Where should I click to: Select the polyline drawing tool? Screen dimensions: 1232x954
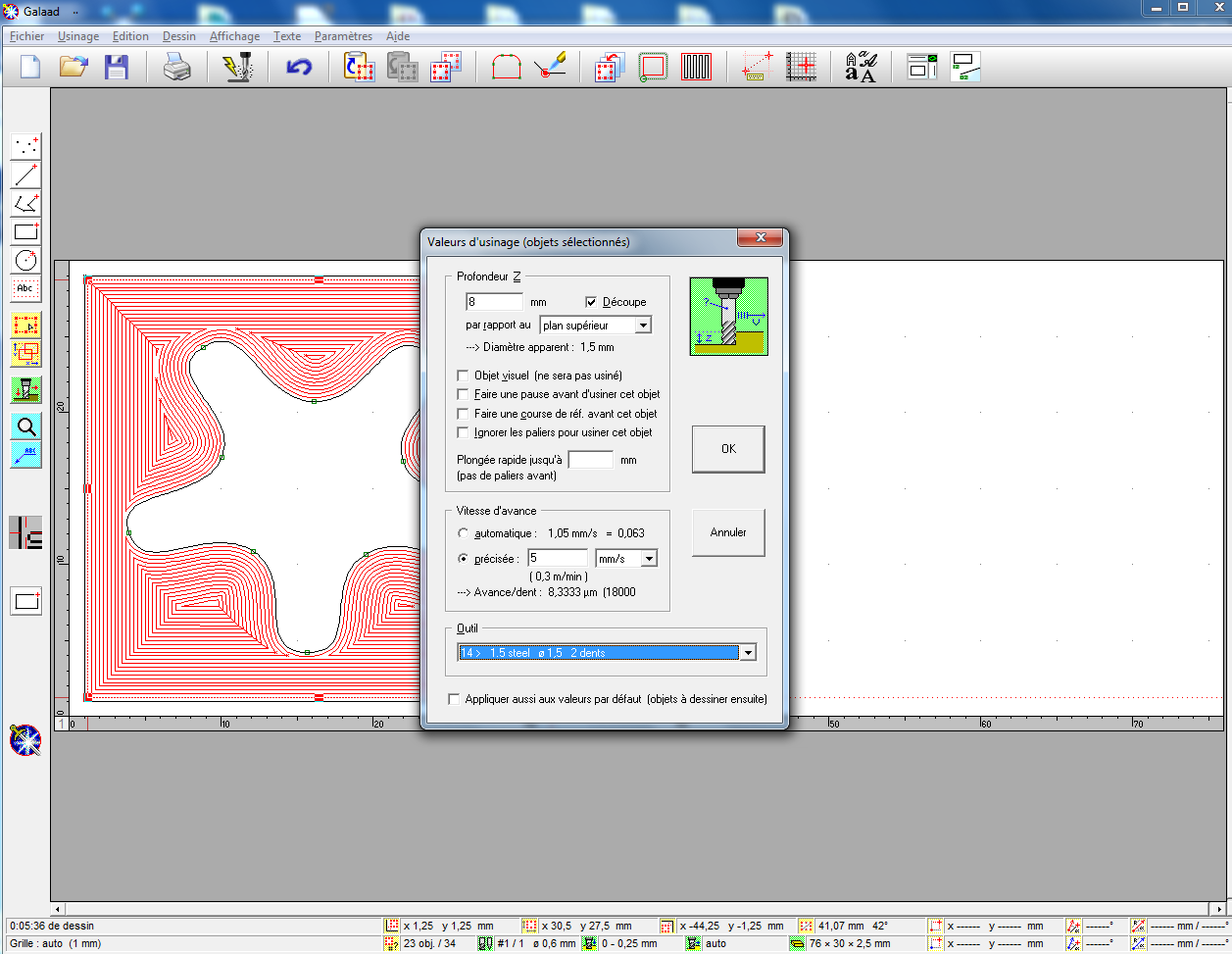26,204
